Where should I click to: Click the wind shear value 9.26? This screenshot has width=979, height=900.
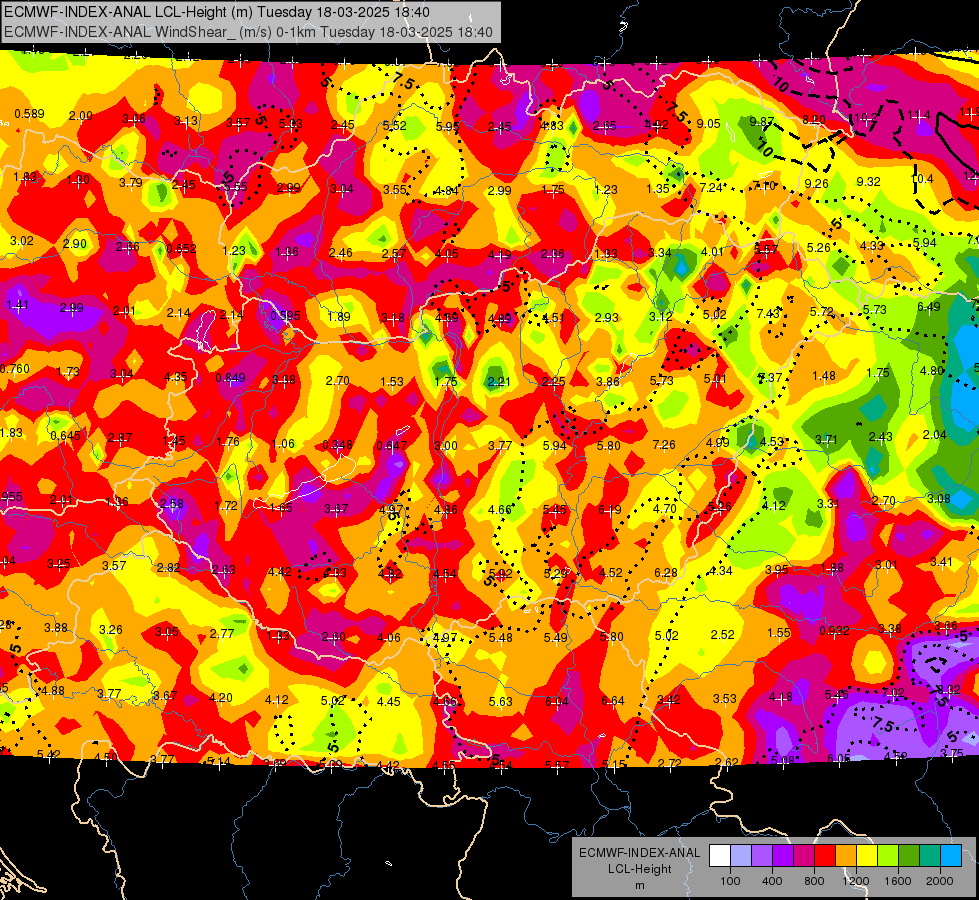[817, 183]
